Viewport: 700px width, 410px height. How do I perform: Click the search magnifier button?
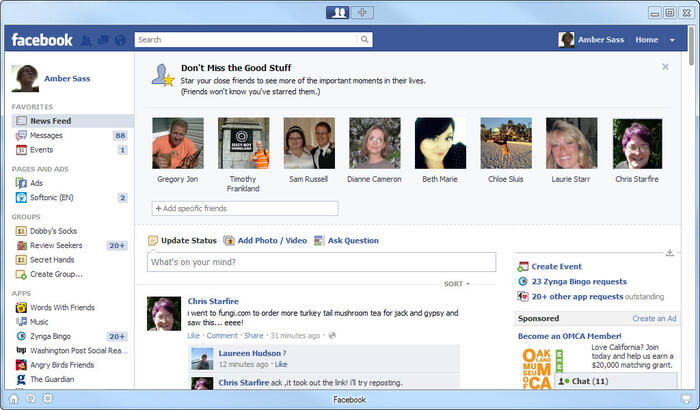coord(365,39)
